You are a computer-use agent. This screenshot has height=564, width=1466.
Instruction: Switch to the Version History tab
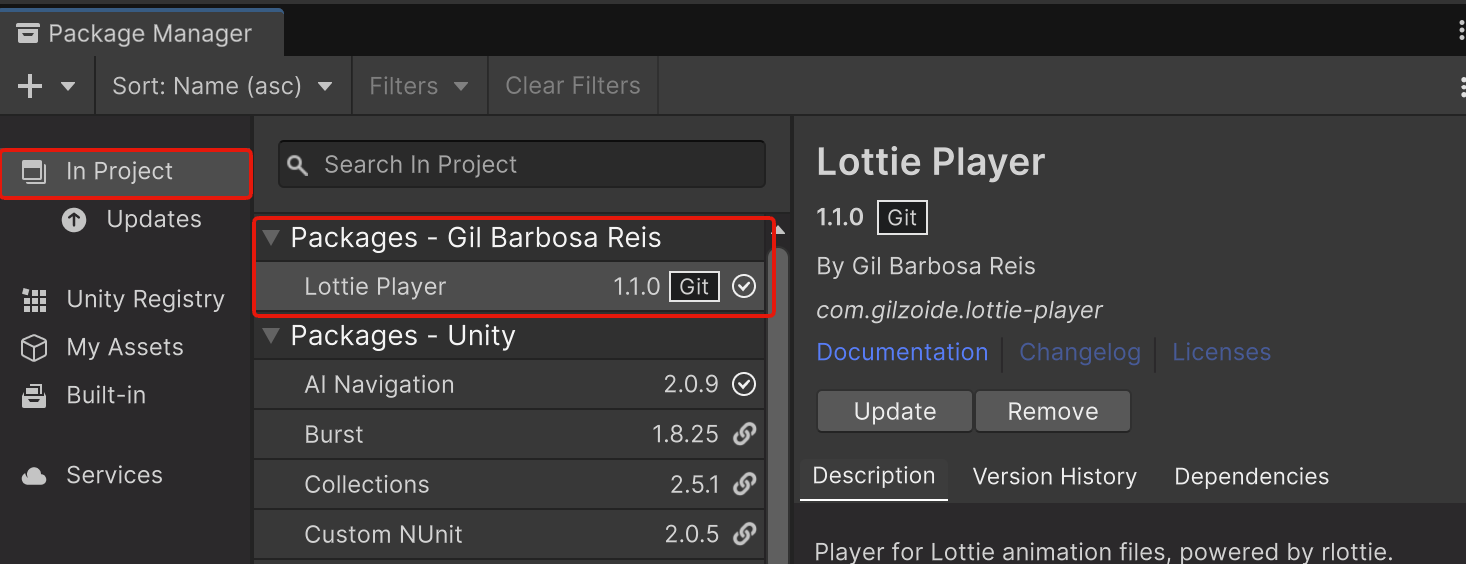pos(1054,477)
